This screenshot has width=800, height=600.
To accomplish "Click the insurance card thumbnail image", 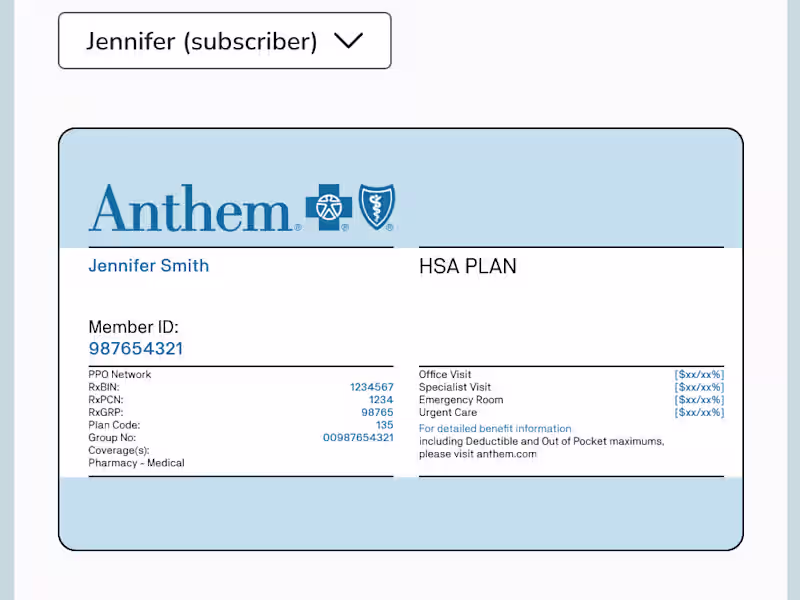I will point(400,338).
